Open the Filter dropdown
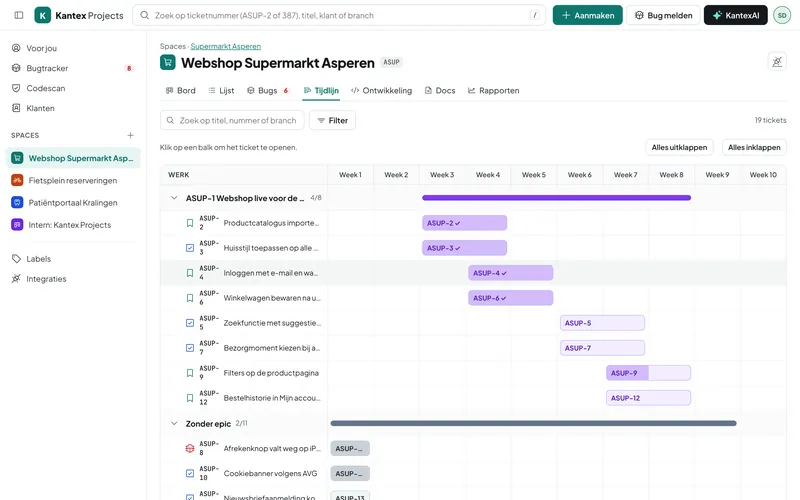800x500 pixels. 332,120
